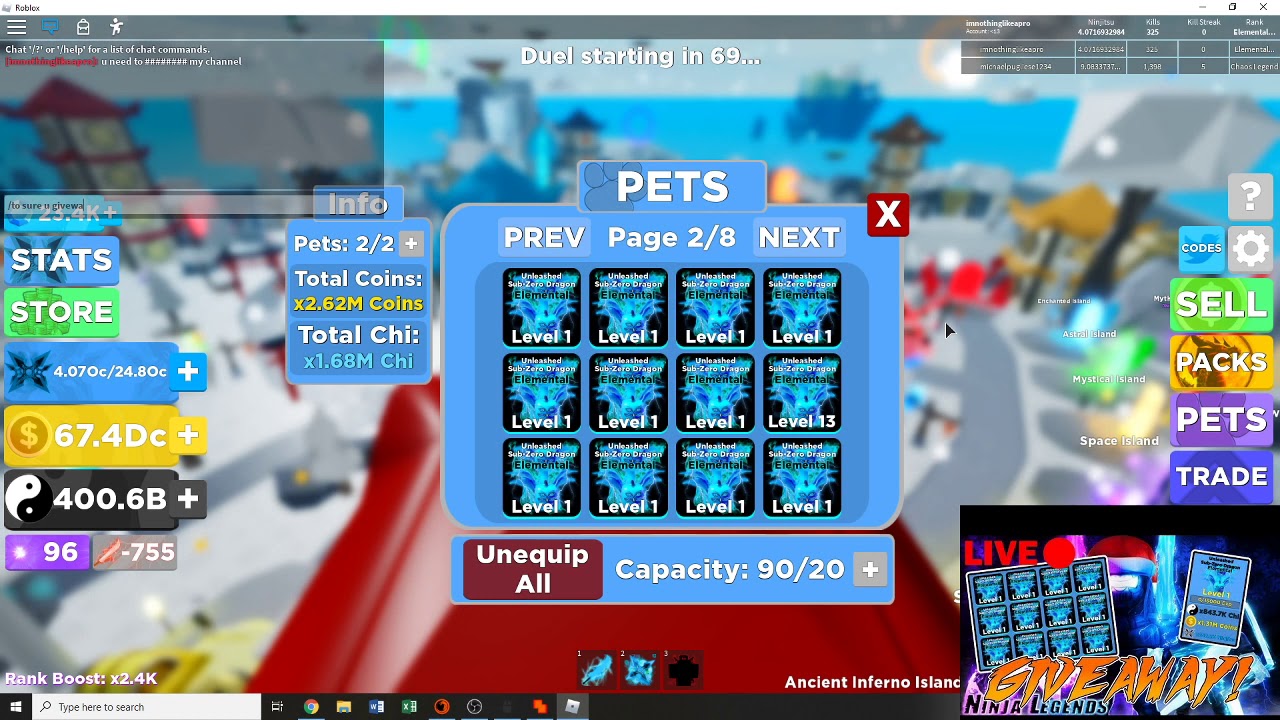Viewport: 1280px width, 720px height.
Task: Click the LIVE Giveaway overlay thumbnail
Action: [1120, 612]
